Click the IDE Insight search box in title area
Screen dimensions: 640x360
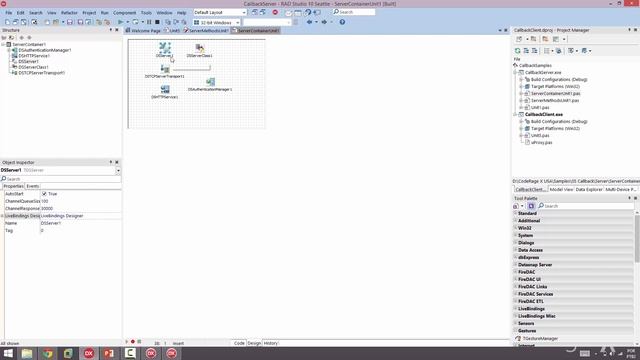[353, 12]
